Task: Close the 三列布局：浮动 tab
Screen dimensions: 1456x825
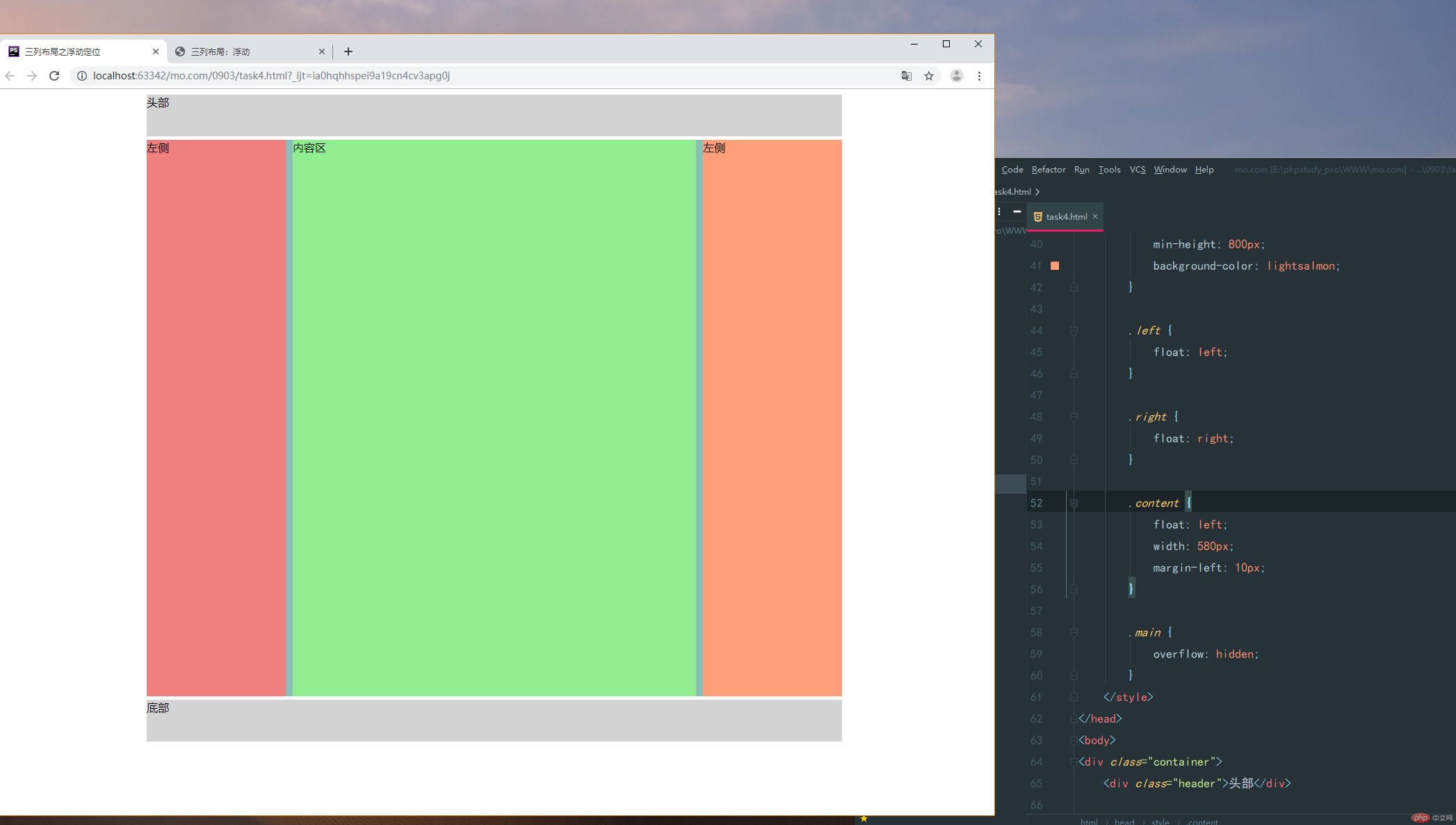Action: [x=322, y=51]
